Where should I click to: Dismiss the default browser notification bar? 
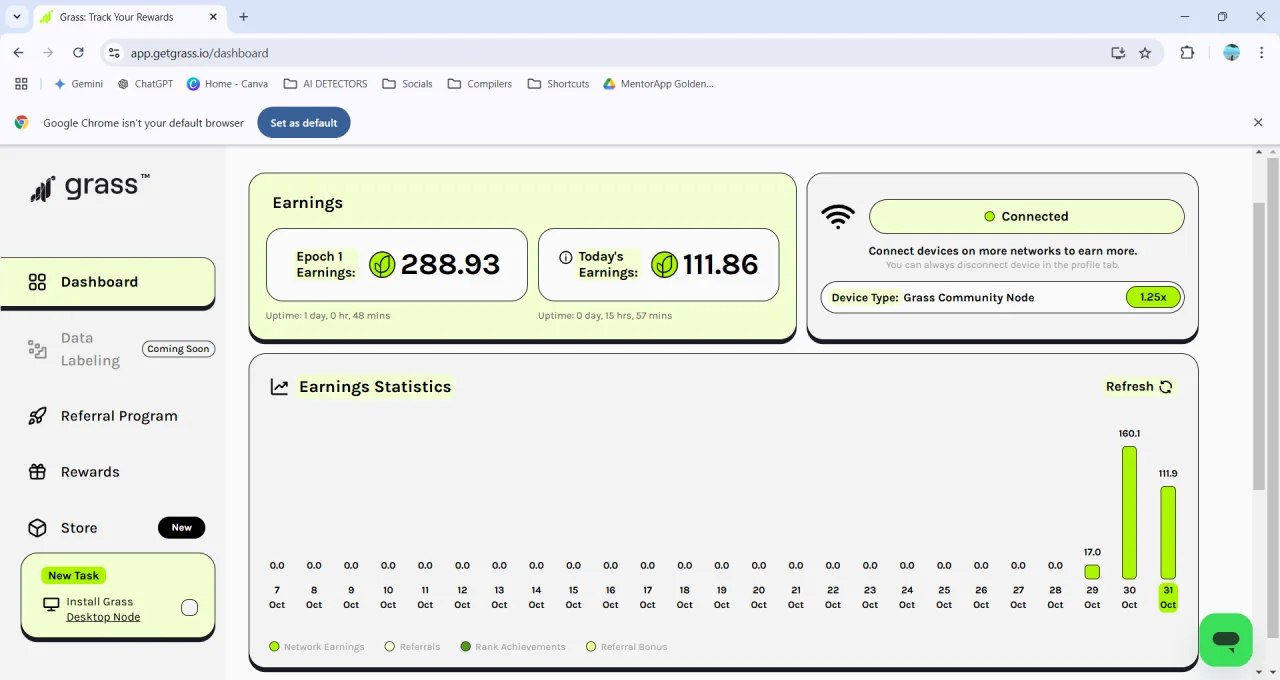(x=1258, y=122)
